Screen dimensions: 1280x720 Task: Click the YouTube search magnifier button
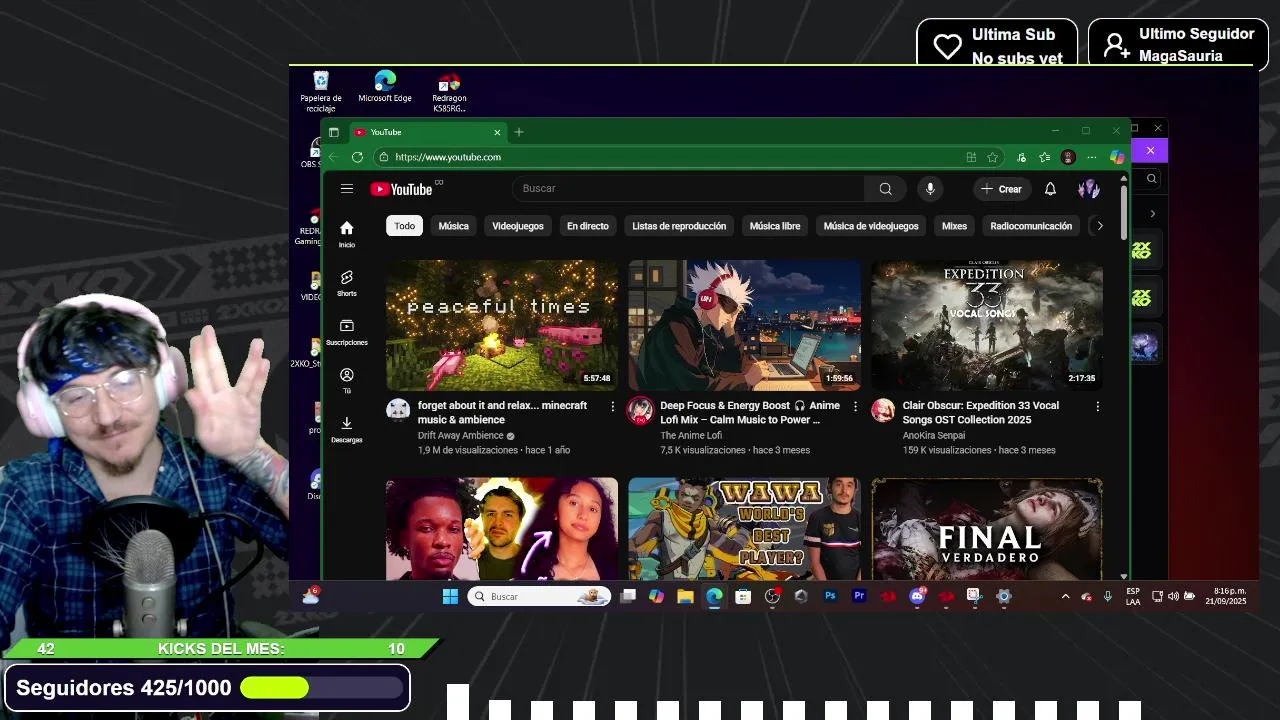point(885,188)
